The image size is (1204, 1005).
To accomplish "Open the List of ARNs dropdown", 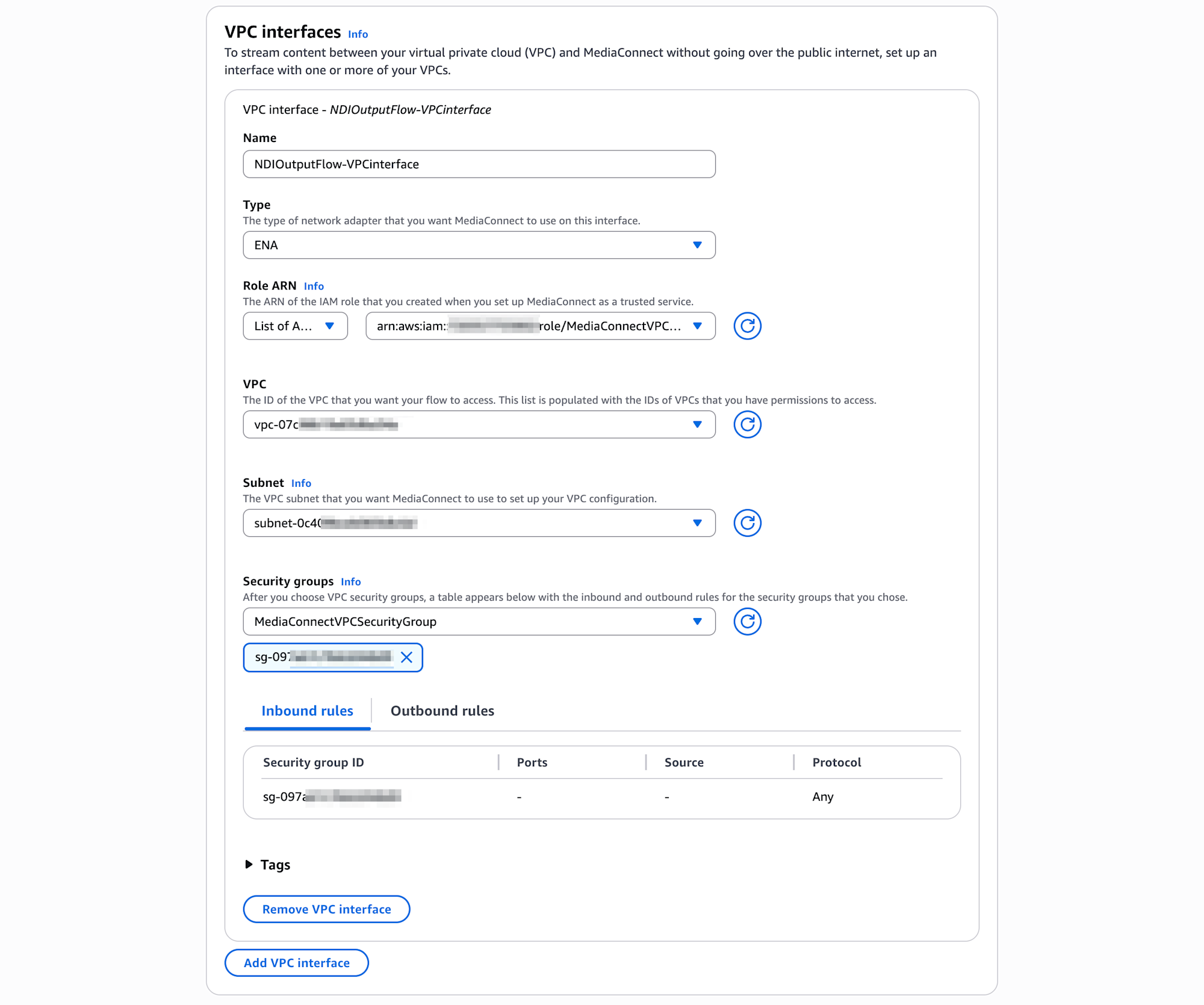I will click(x=295, y=326).
